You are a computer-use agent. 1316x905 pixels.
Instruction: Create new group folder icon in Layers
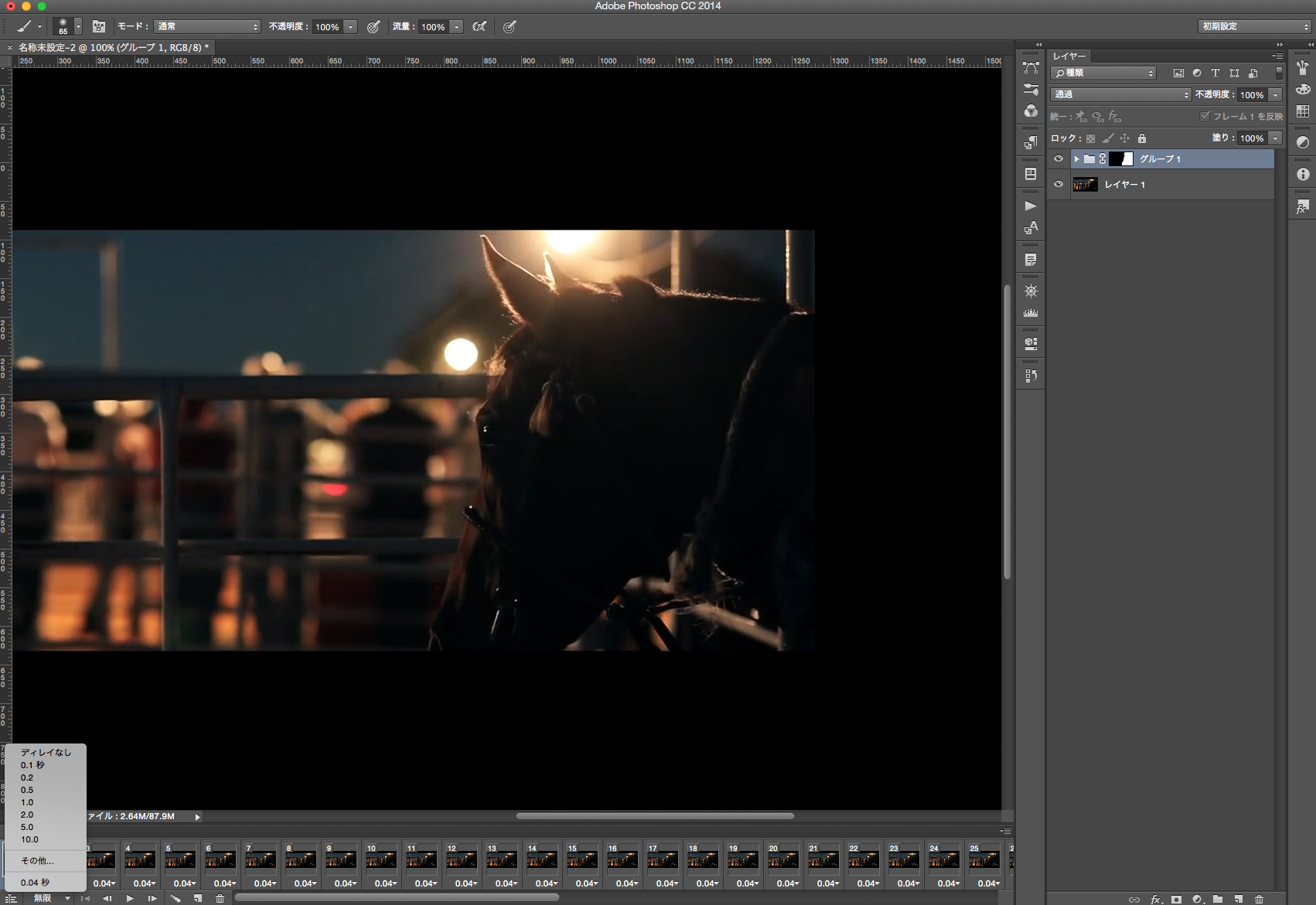tap(1218, 899)
